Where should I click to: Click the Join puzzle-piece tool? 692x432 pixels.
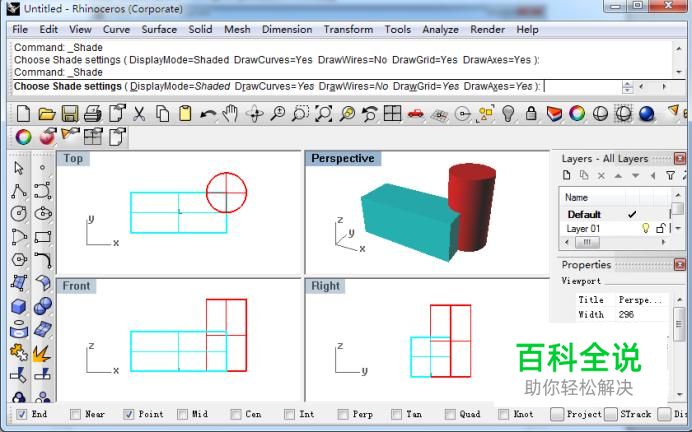19,352
